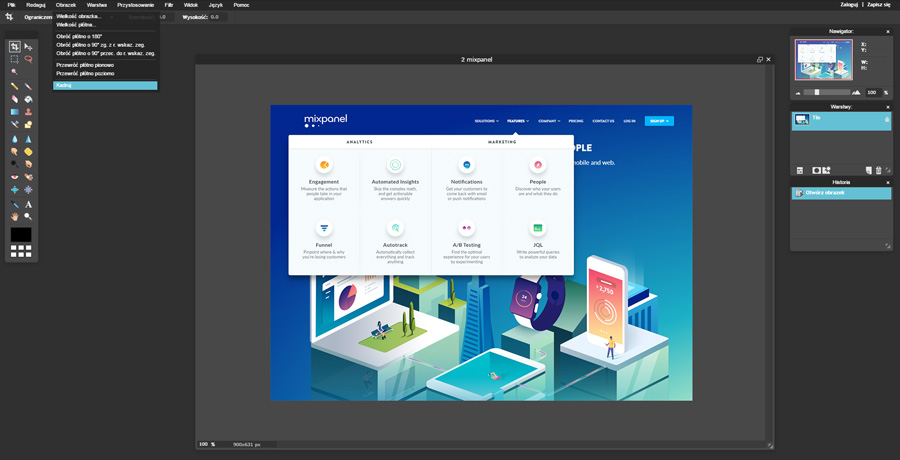Select the Lasso tool
The width and height of the screenshot is (900, 460).
click(x=28, y=59)
